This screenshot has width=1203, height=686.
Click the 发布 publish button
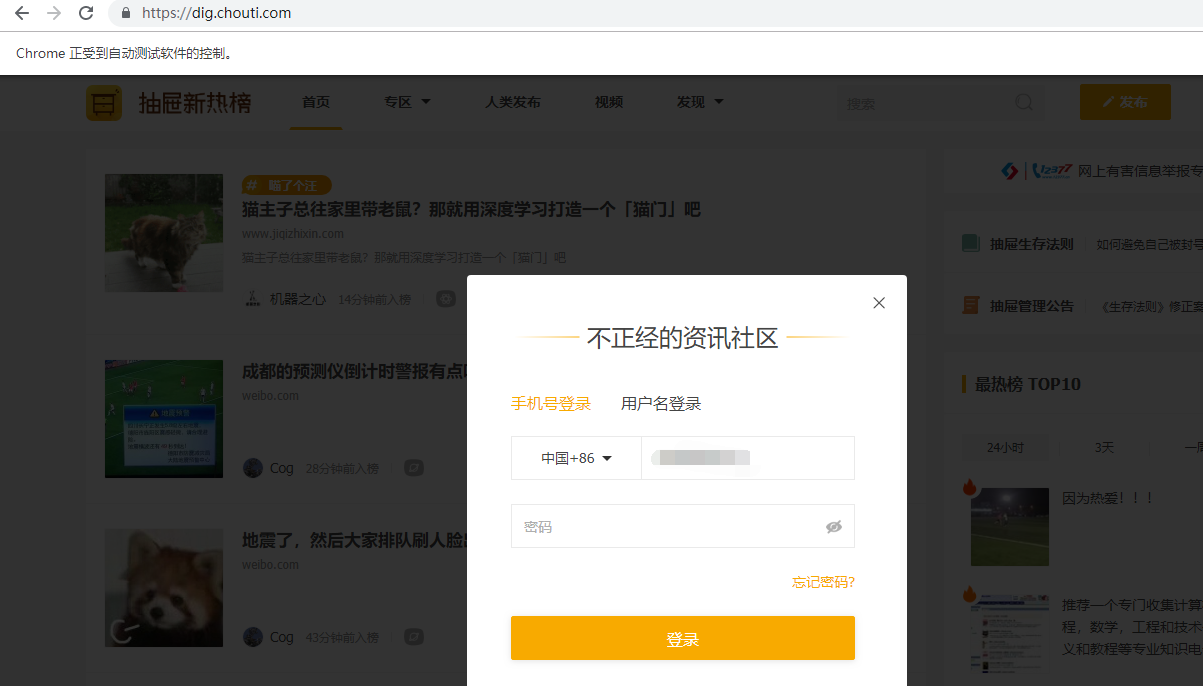pos(1125,102)
